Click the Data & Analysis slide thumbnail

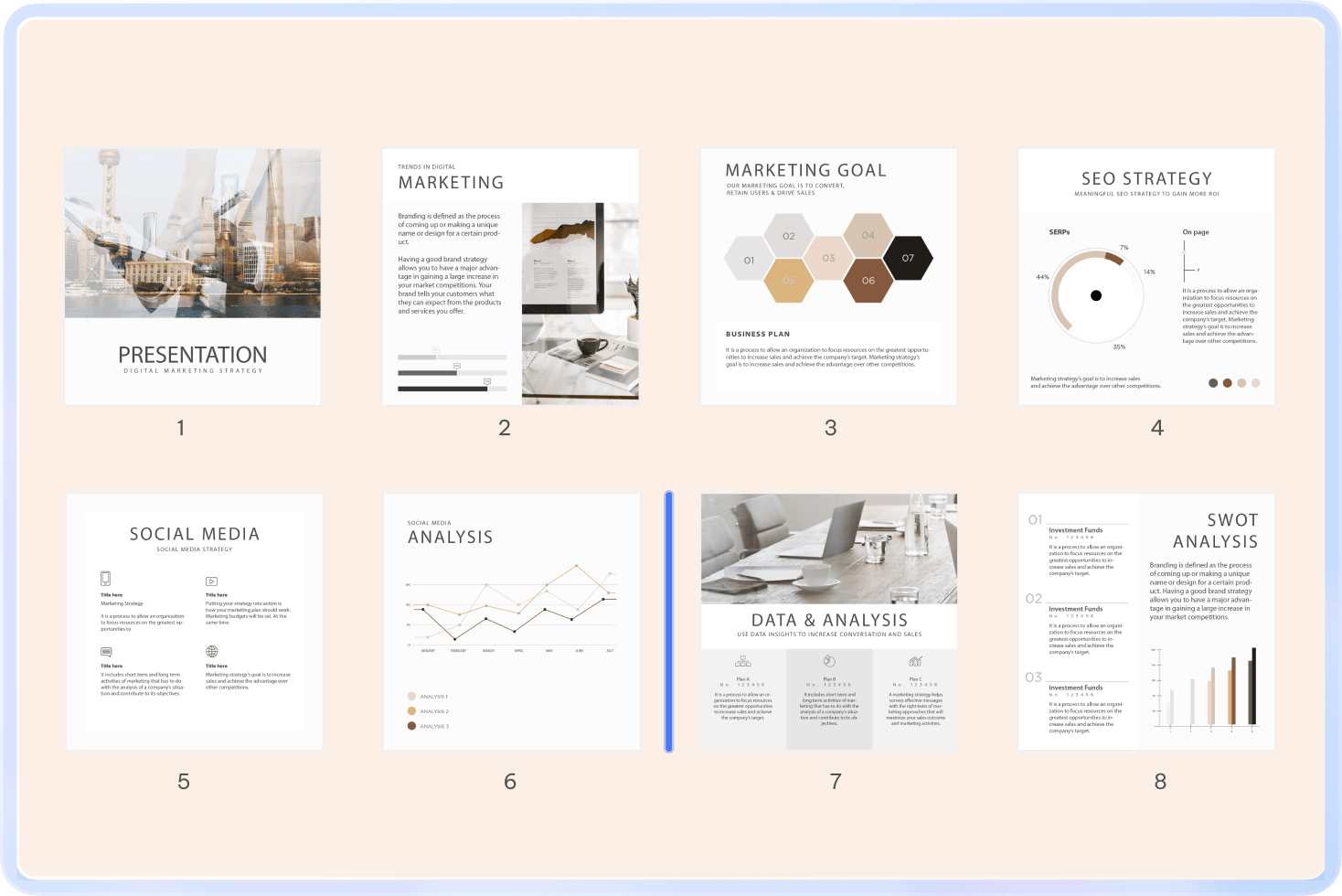pos(827,621)
